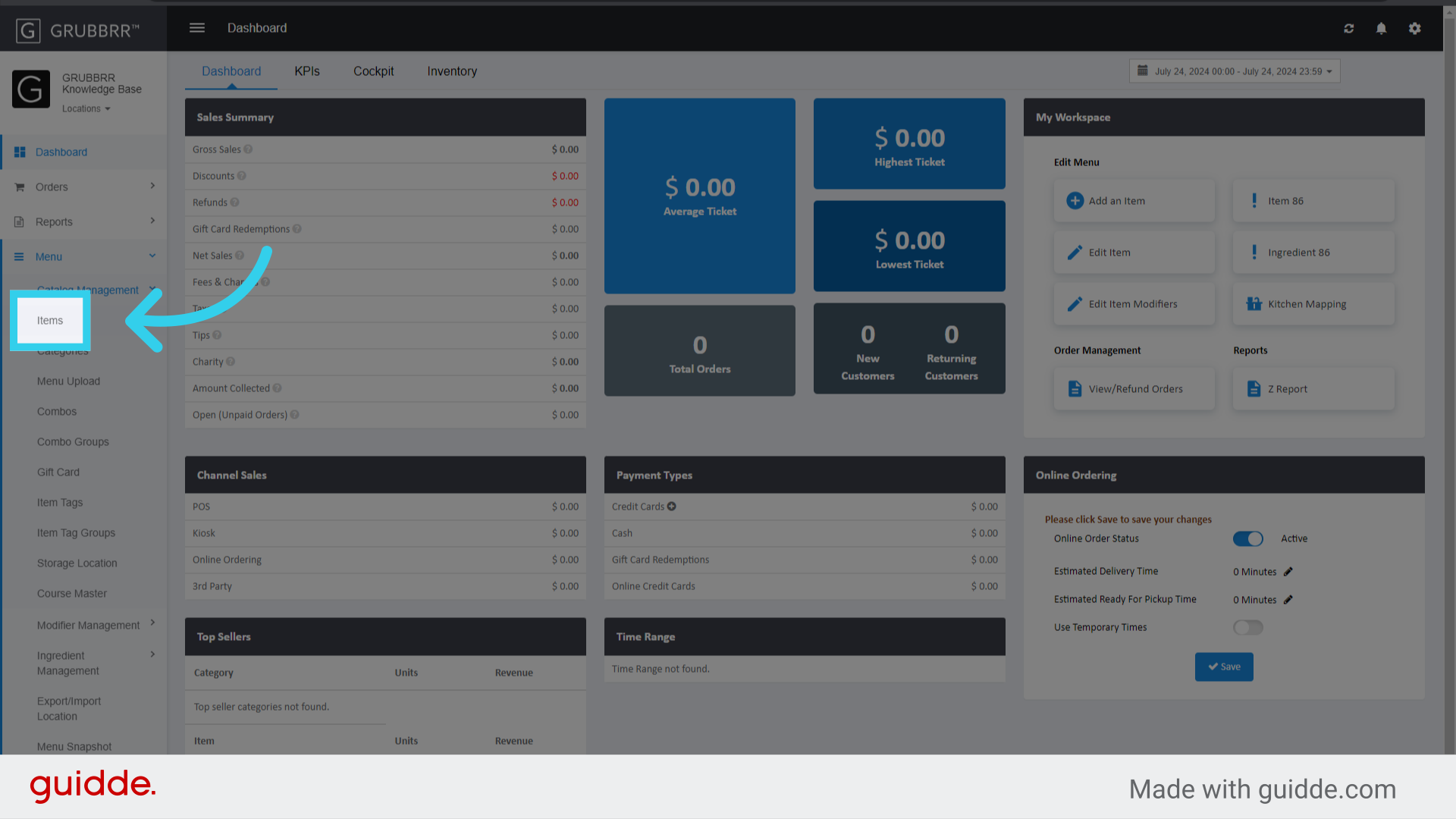The height and width of the screenshot is (819, 1456).
Task: Switch to the KPIs tab
Action: (x=307, y=71)
